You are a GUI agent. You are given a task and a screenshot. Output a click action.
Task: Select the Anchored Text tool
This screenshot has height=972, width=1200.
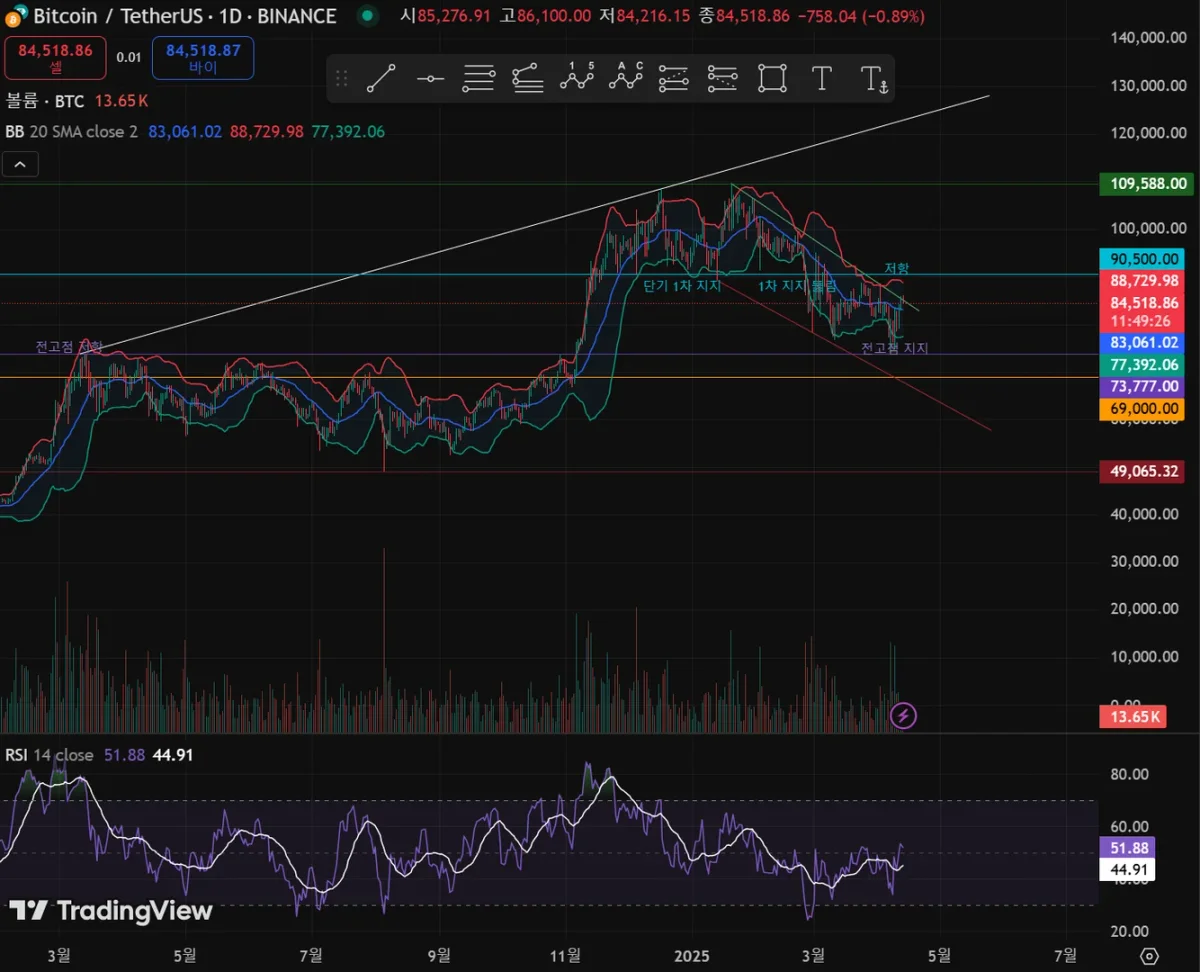coord(872,79)
